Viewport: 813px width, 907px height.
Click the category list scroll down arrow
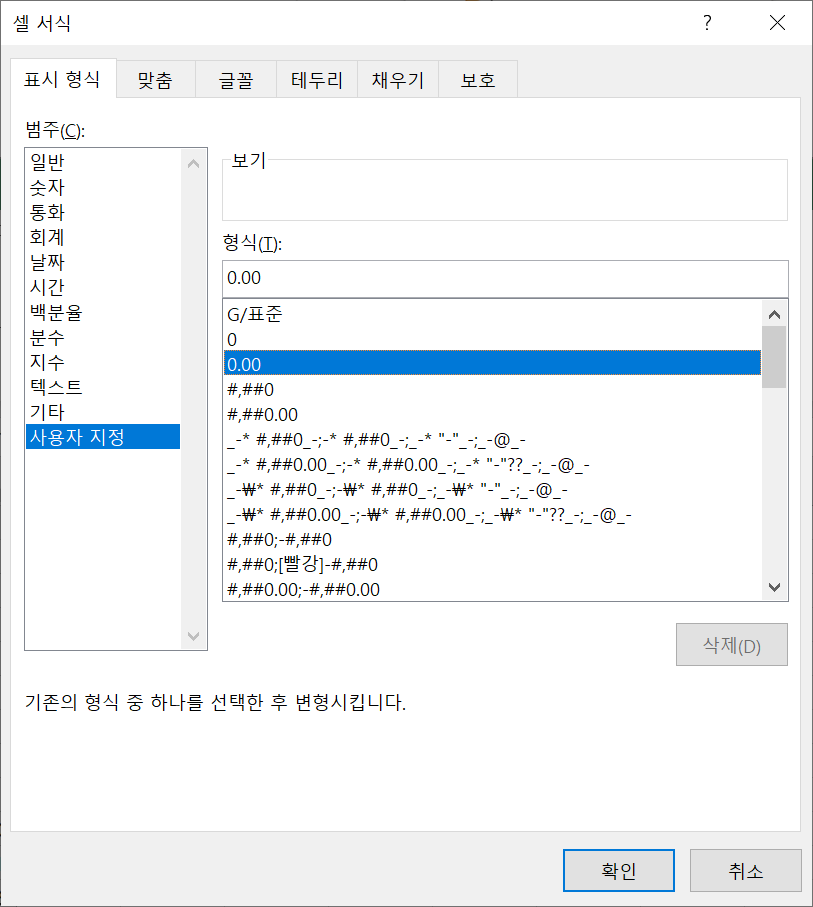pyautogui.click(x=194, y=636)
